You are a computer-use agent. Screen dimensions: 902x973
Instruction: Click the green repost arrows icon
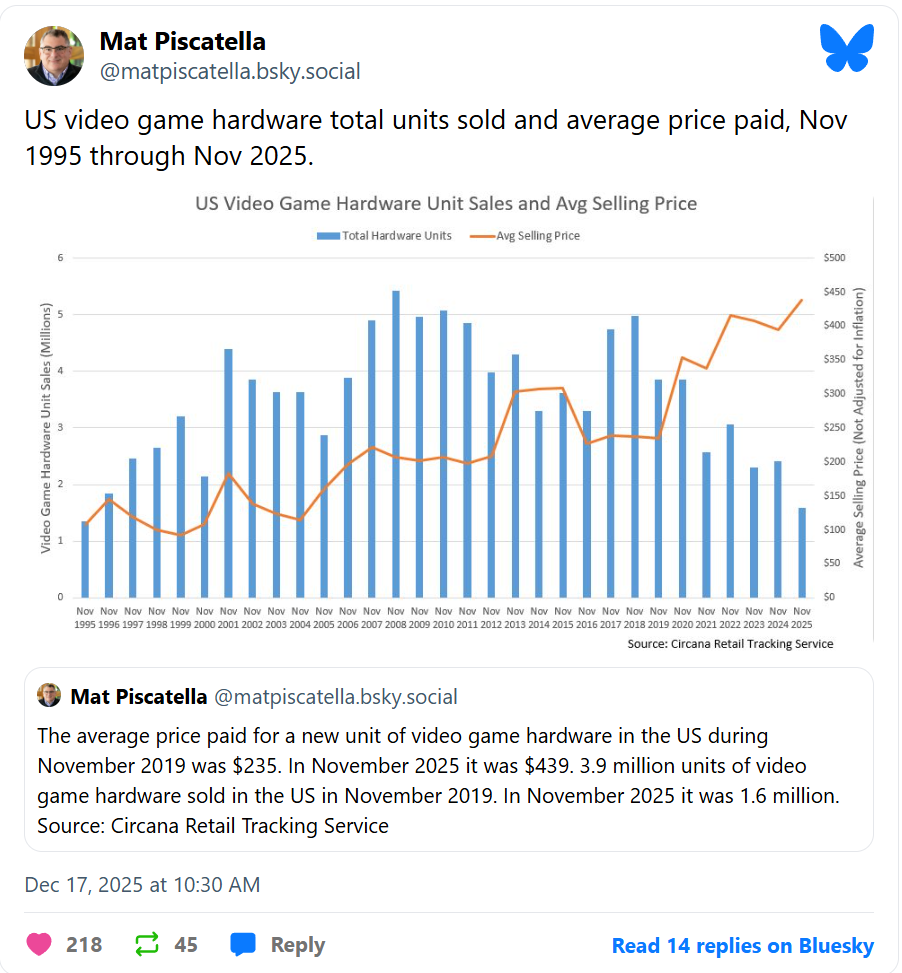pyautogui.click(x=146, y=944)
